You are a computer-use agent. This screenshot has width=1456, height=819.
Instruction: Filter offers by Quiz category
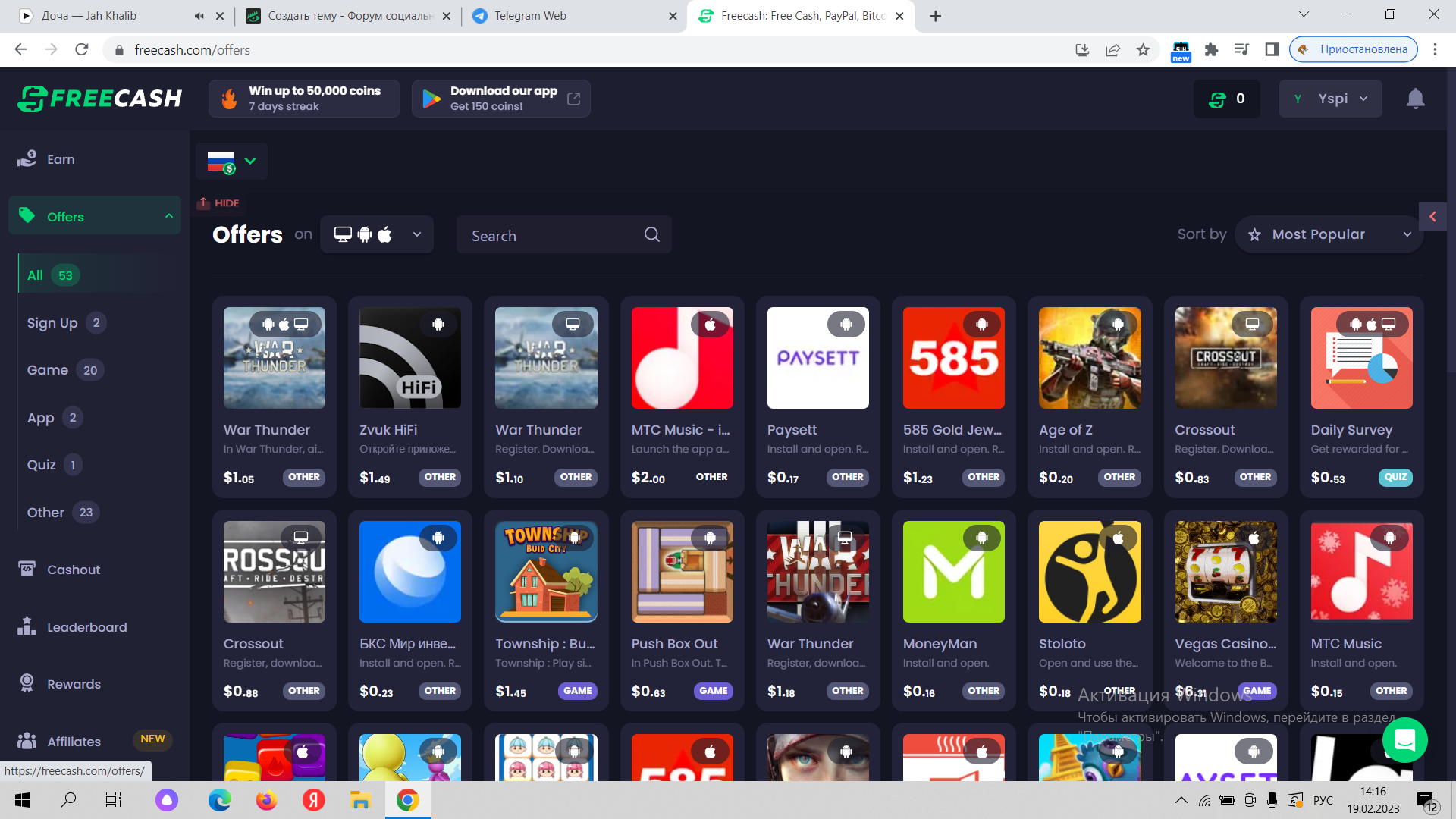point(54,465)
